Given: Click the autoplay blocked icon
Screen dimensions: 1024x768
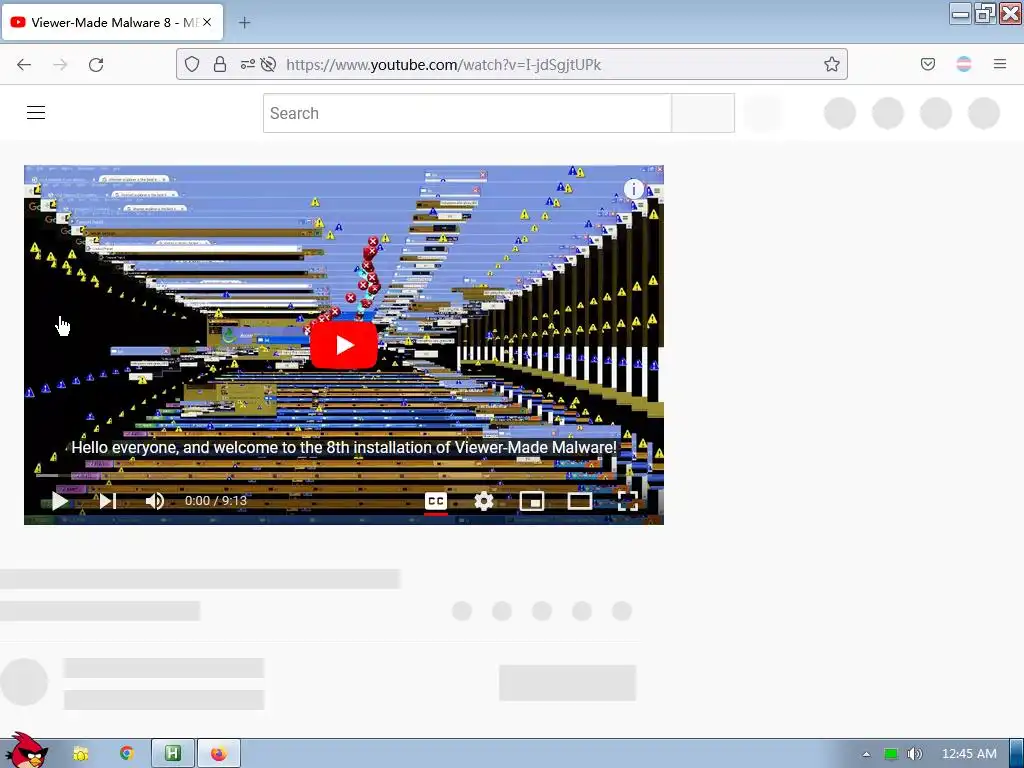Looking at the screenshot, I should click(x=268, y=64).
